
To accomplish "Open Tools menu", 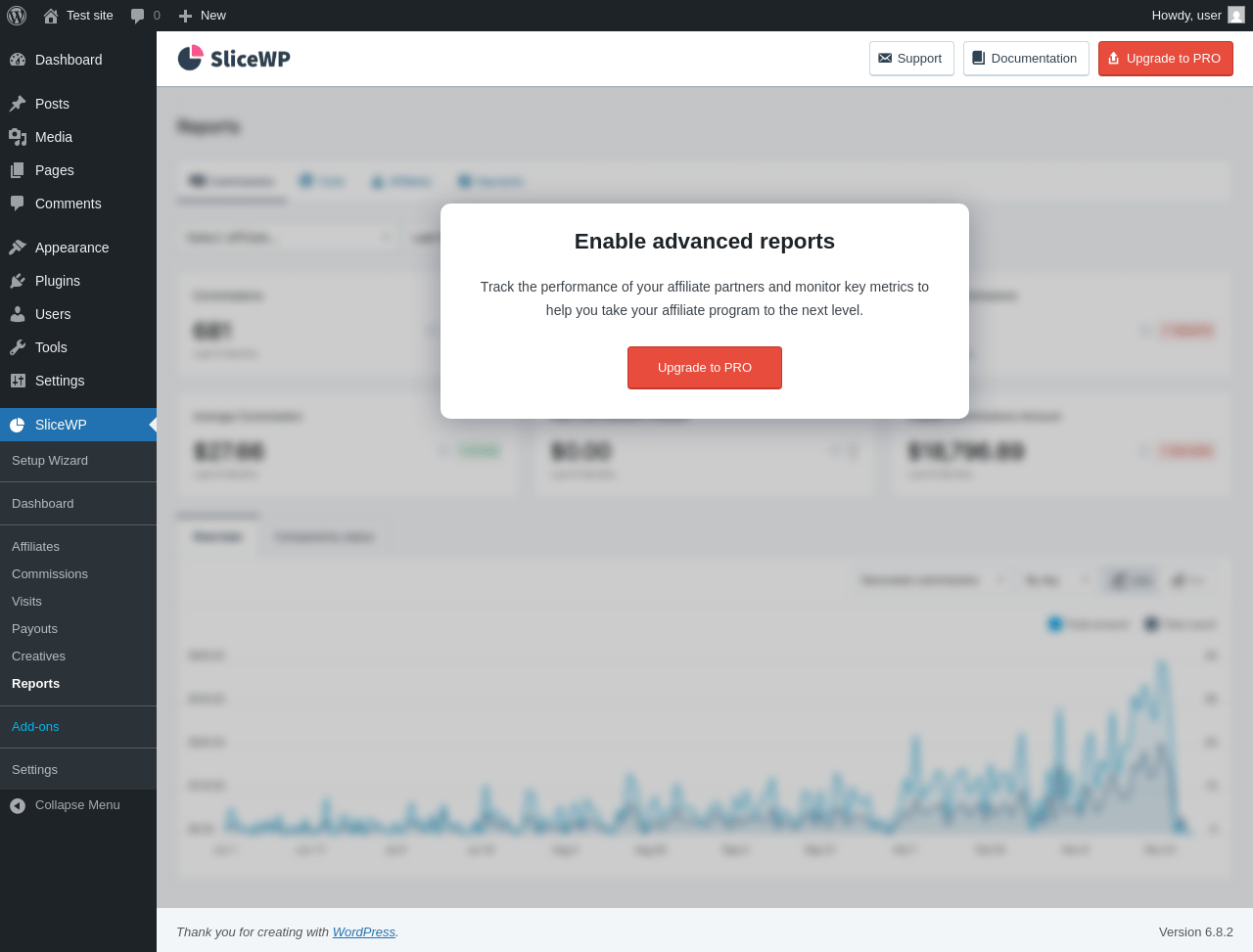I will click(78, 347).
